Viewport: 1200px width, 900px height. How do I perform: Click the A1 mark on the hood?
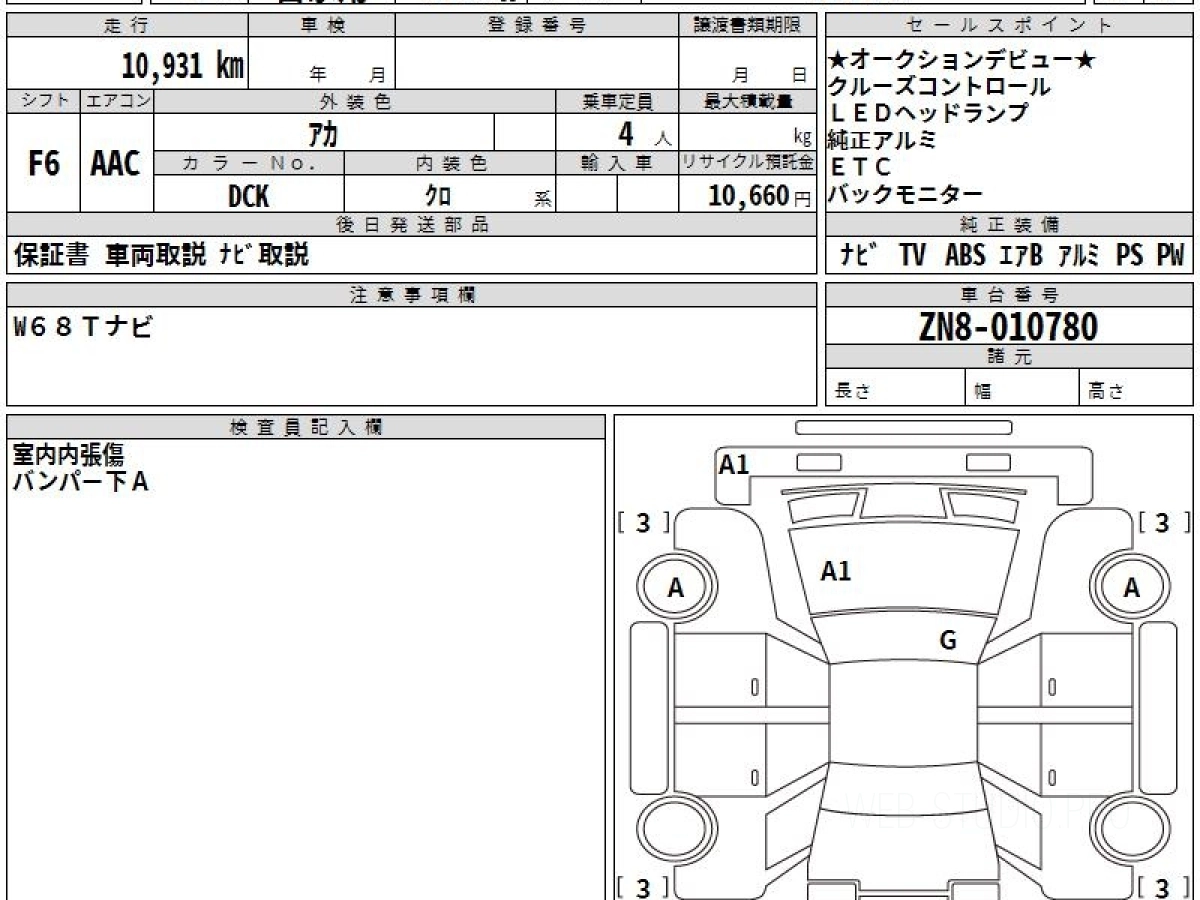[835, 571]
